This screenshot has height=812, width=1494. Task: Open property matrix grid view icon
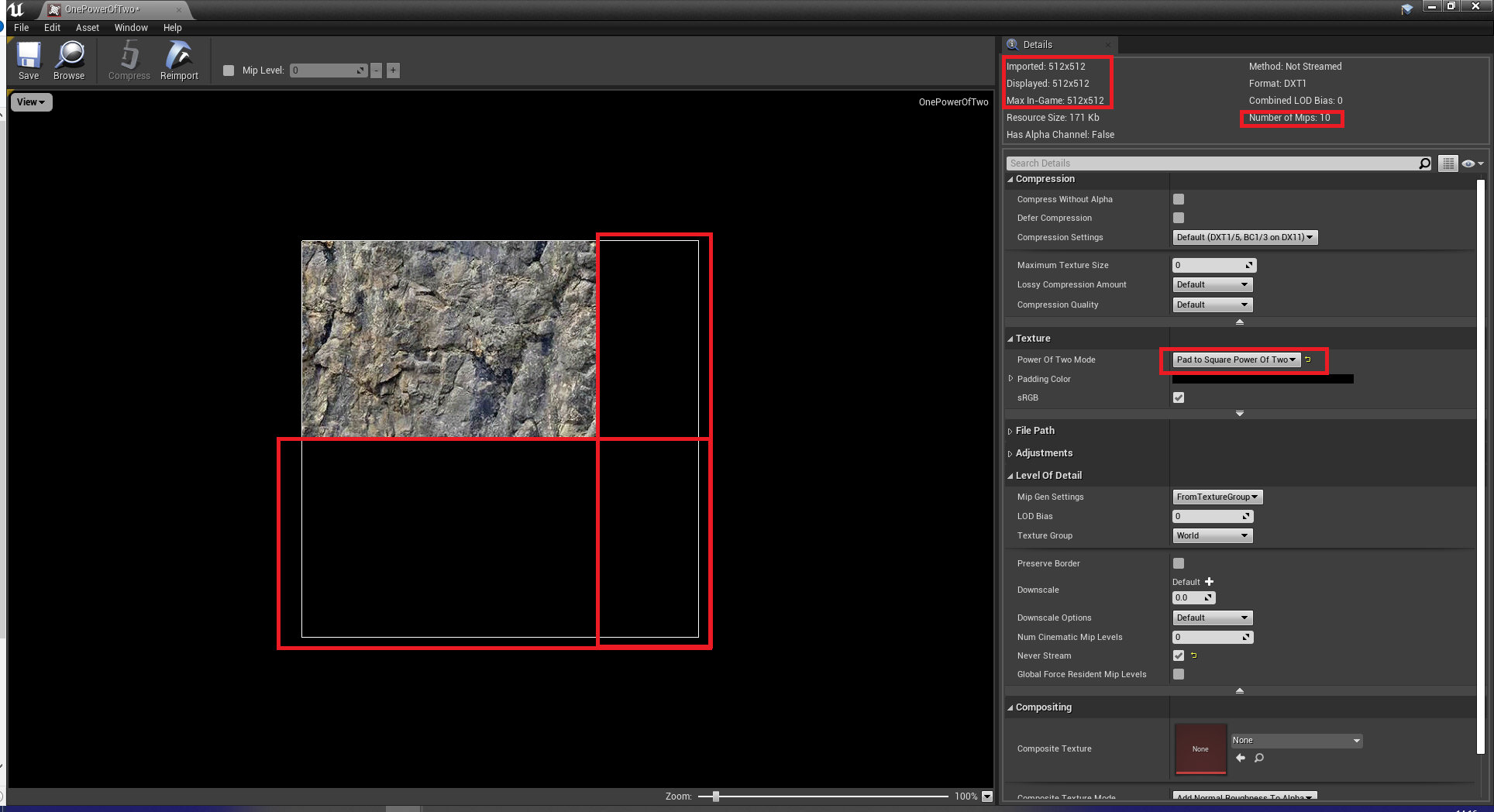pos(1448,163)
